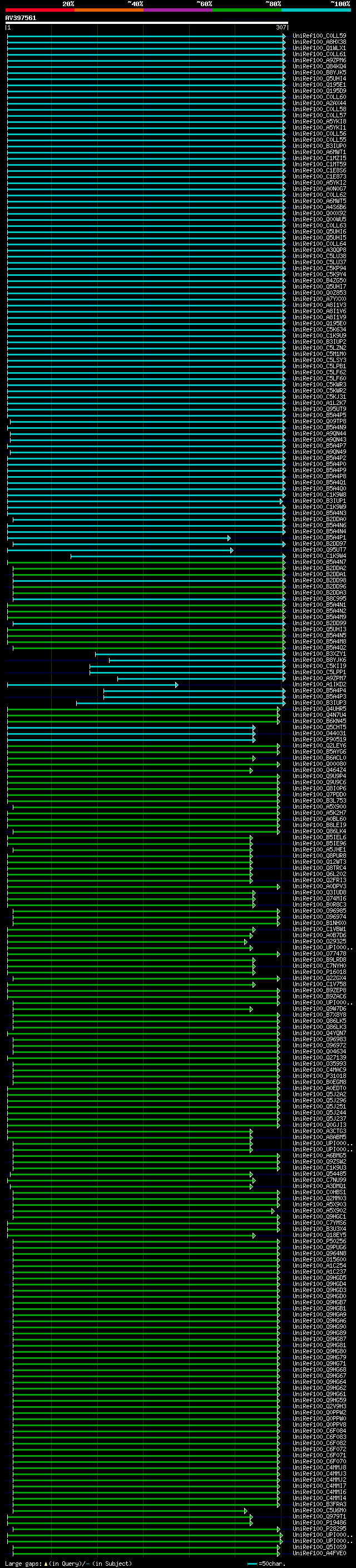Click the UniRef100_Q4UHR5 label
This screenshot has width=356, height=1568.
click(x=319, y=709)
